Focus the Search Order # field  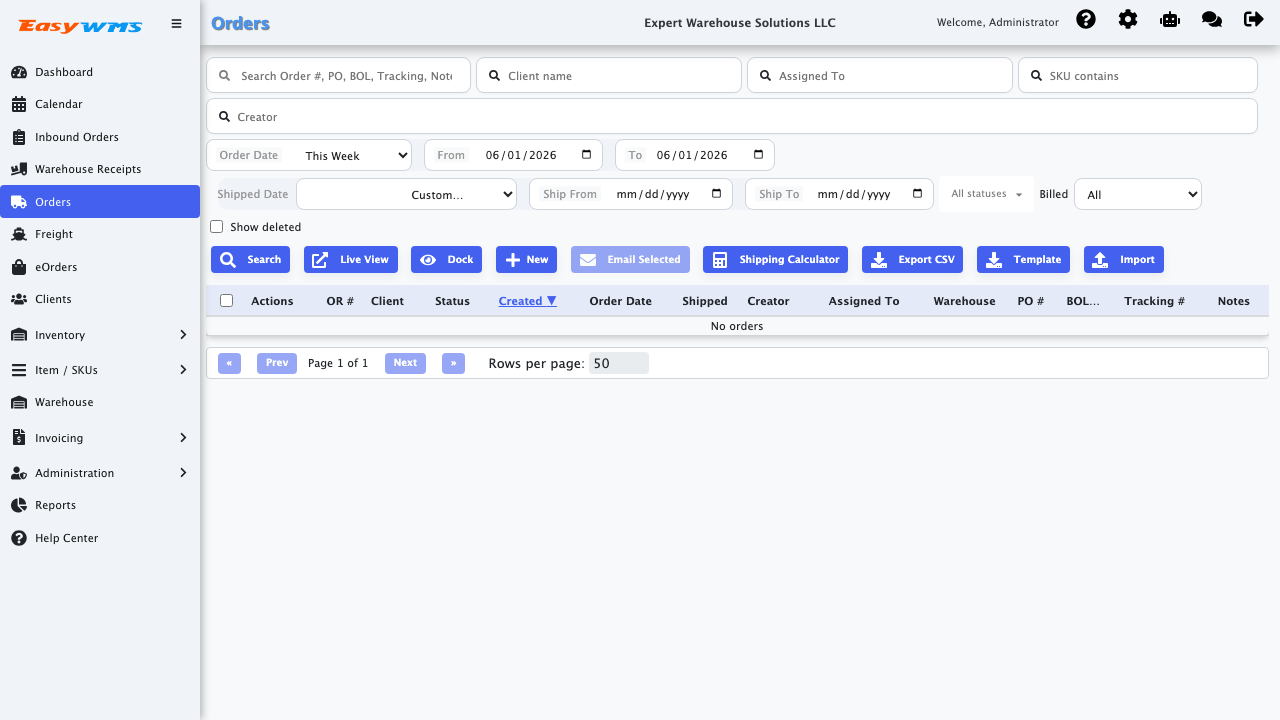click(338, 75)
